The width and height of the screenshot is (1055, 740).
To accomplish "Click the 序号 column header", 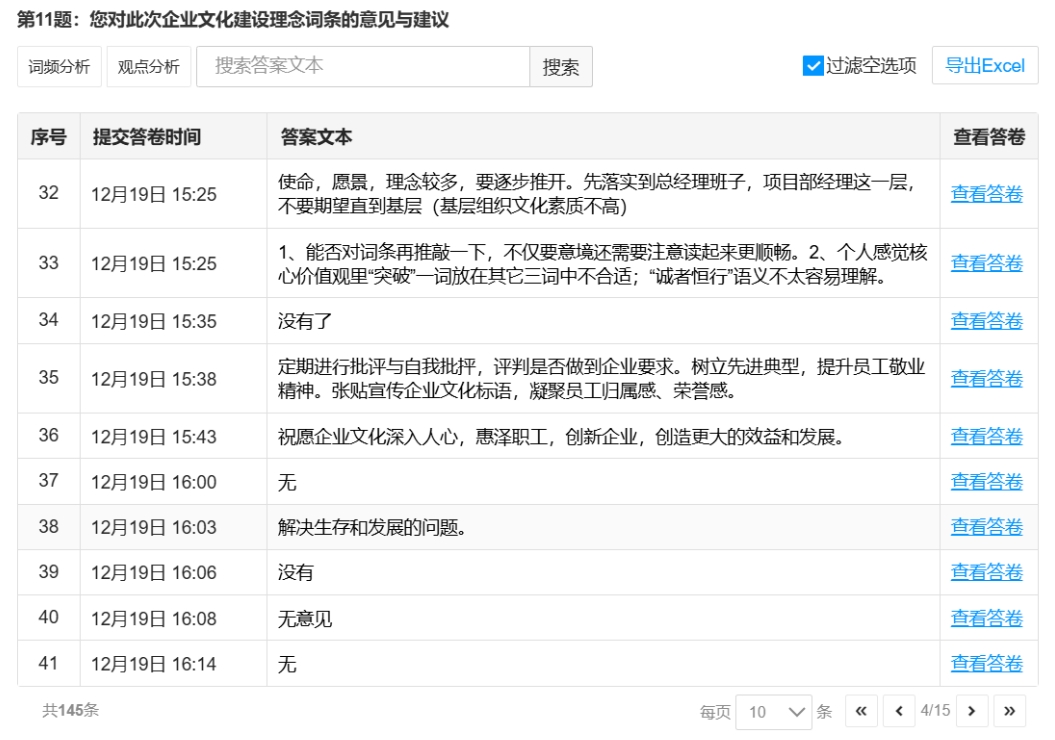I will (x=48, y=137).
